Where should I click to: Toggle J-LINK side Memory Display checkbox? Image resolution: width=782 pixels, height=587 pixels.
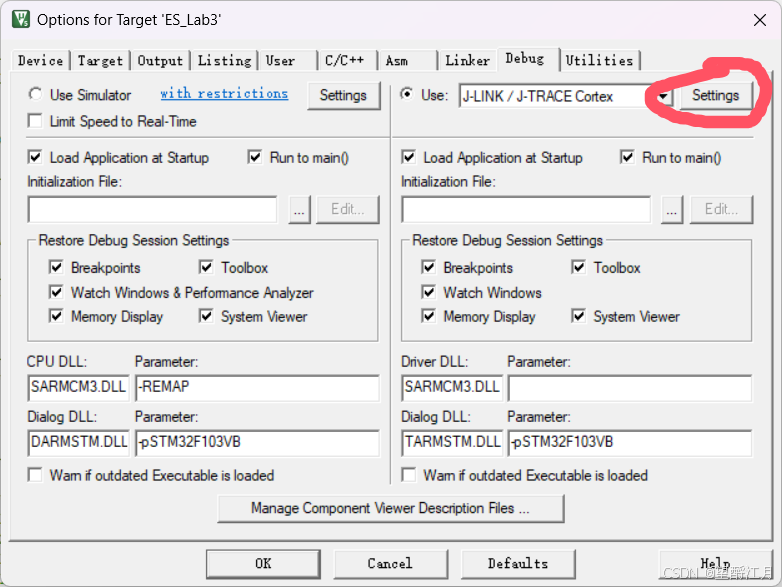tap(428, 316)
